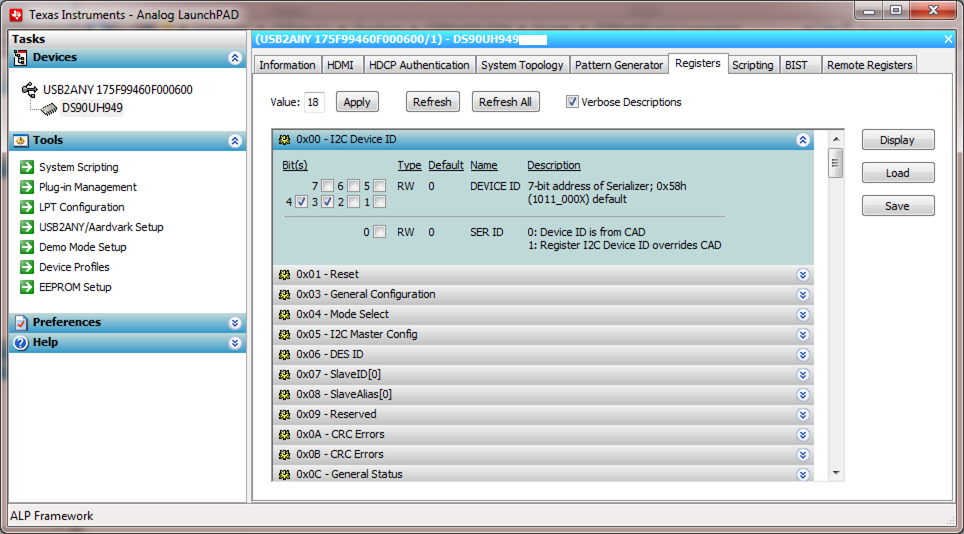Click the Refresh button
Image resolution: width=964 pixels, height=534 pixels.
[432, 102]
